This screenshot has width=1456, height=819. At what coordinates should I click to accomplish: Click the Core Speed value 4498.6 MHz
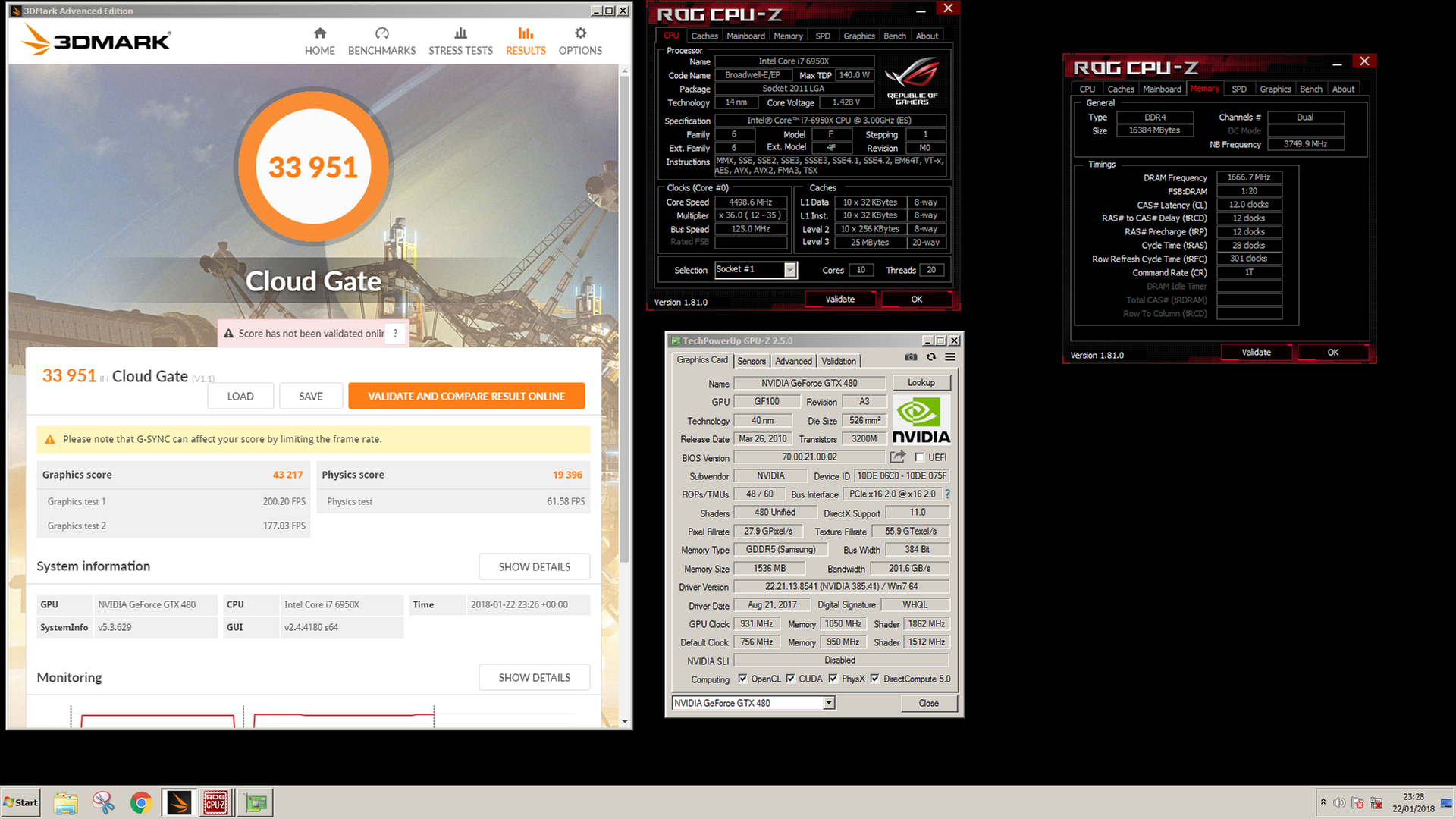point(750,202)
